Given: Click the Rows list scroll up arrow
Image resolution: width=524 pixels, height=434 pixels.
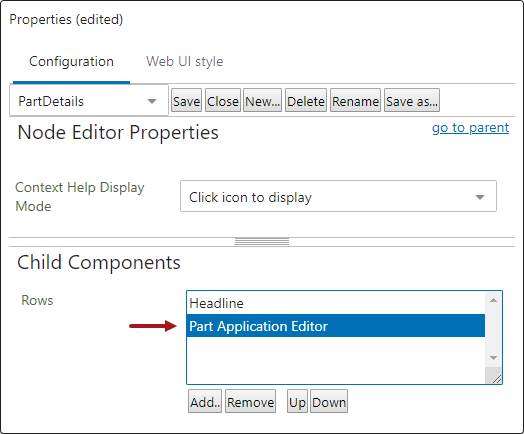Looking at the screenshot, I should 493,300.
